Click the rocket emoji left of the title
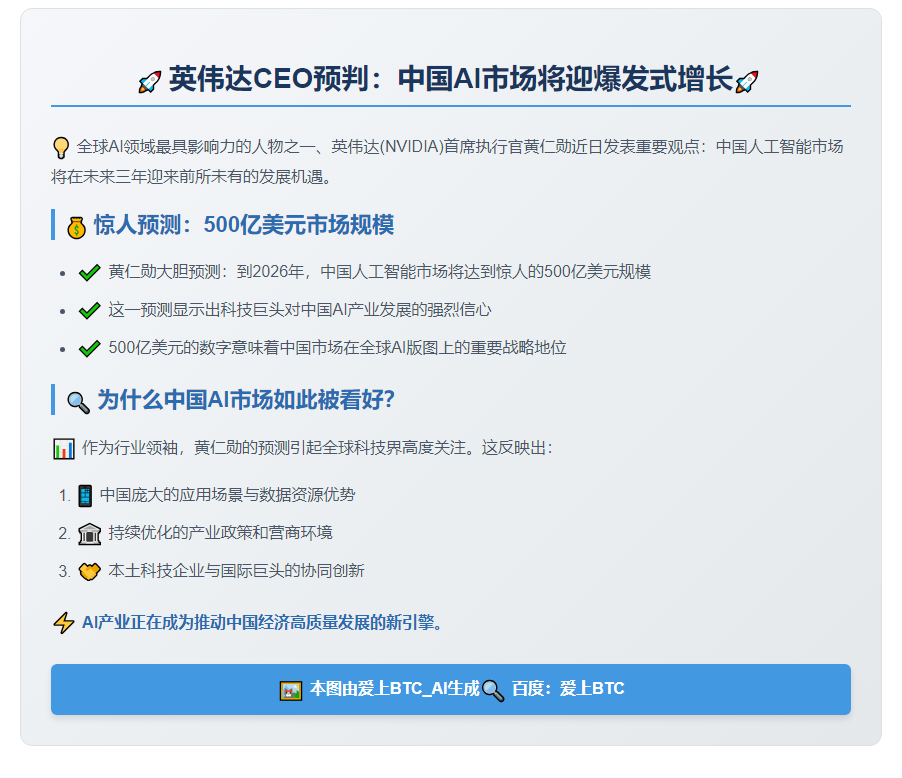Image resolution: width=902 pixels, height=778 pixels. coord(150,82)
